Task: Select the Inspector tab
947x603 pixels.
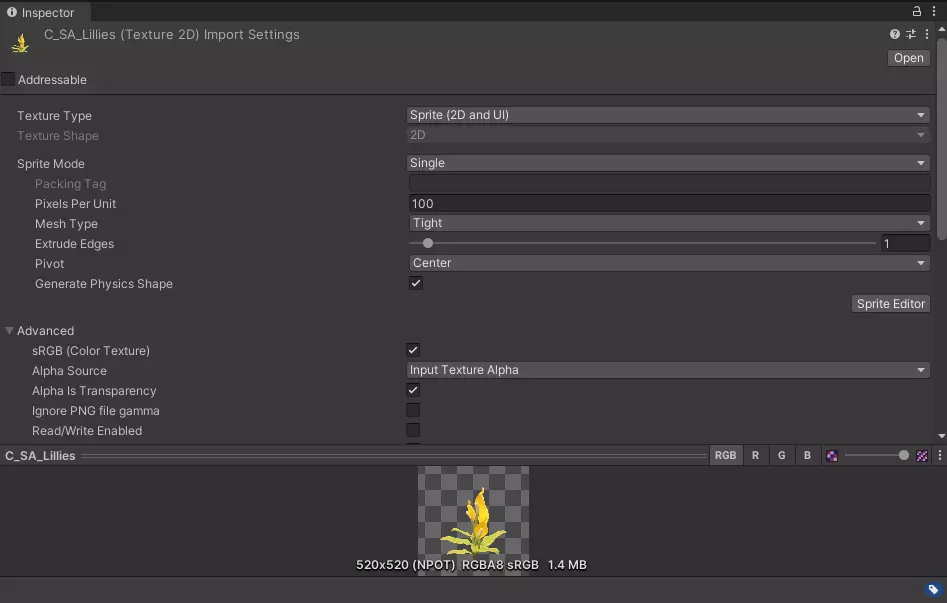Action: pos(46,12)
